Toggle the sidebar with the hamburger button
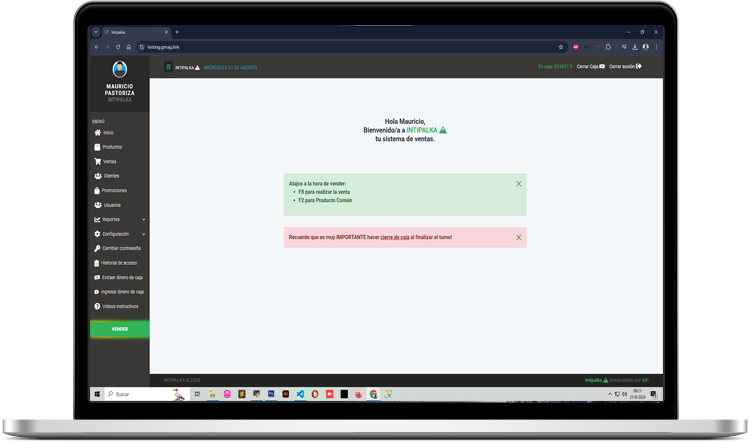Screen dimensions: 749x442 point(168,67)
